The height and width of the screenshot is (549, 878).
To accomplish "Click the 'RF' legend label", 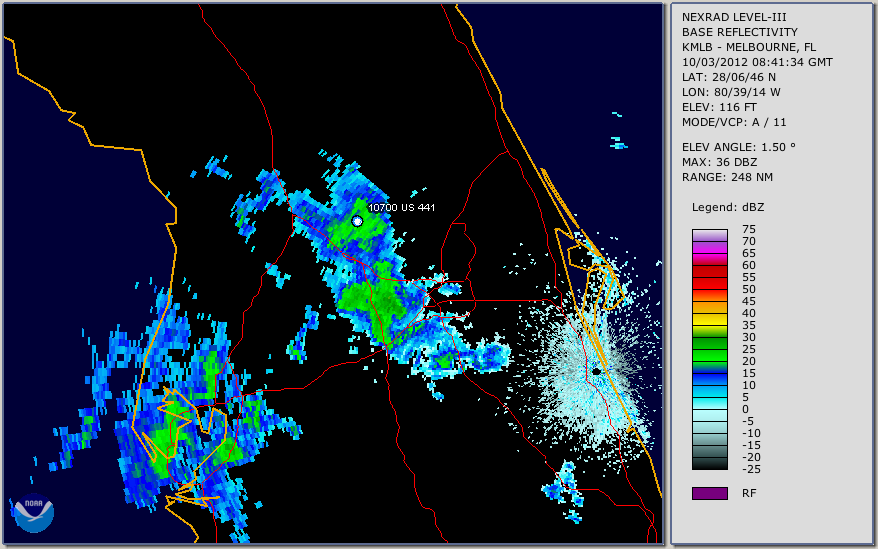I will 749,493.
